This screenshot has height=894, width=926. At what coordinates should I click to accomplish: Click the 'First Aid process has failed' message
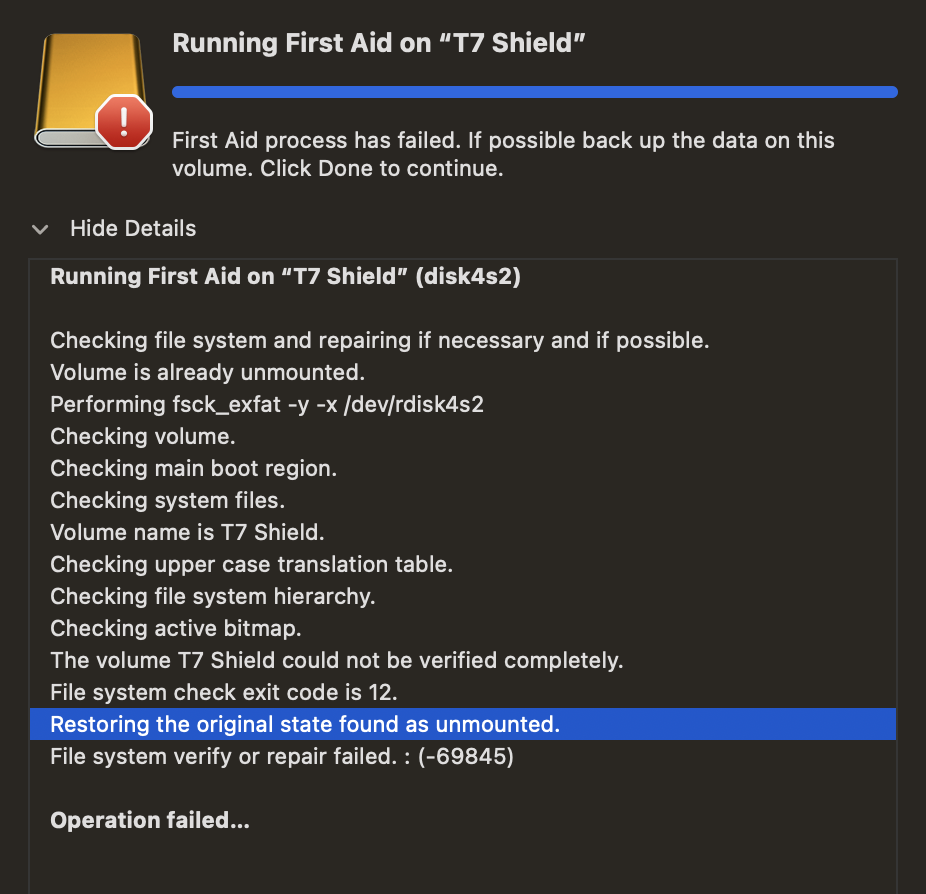coord(503,154)
